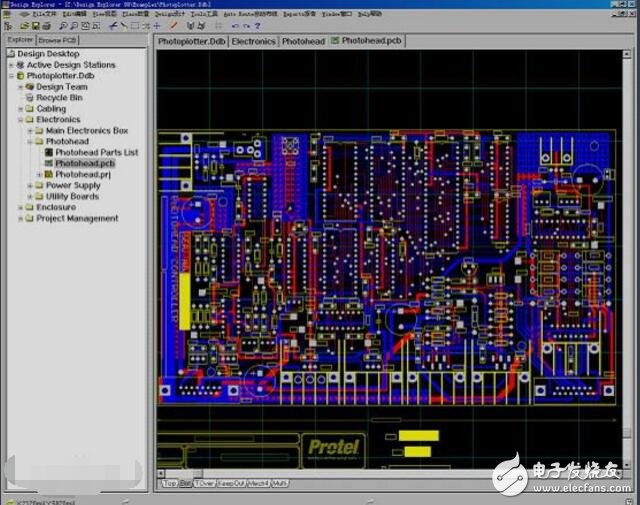Screen dimensions: 640x505
Task: Click the Design Desktop root icon
Action: point(11,54)
